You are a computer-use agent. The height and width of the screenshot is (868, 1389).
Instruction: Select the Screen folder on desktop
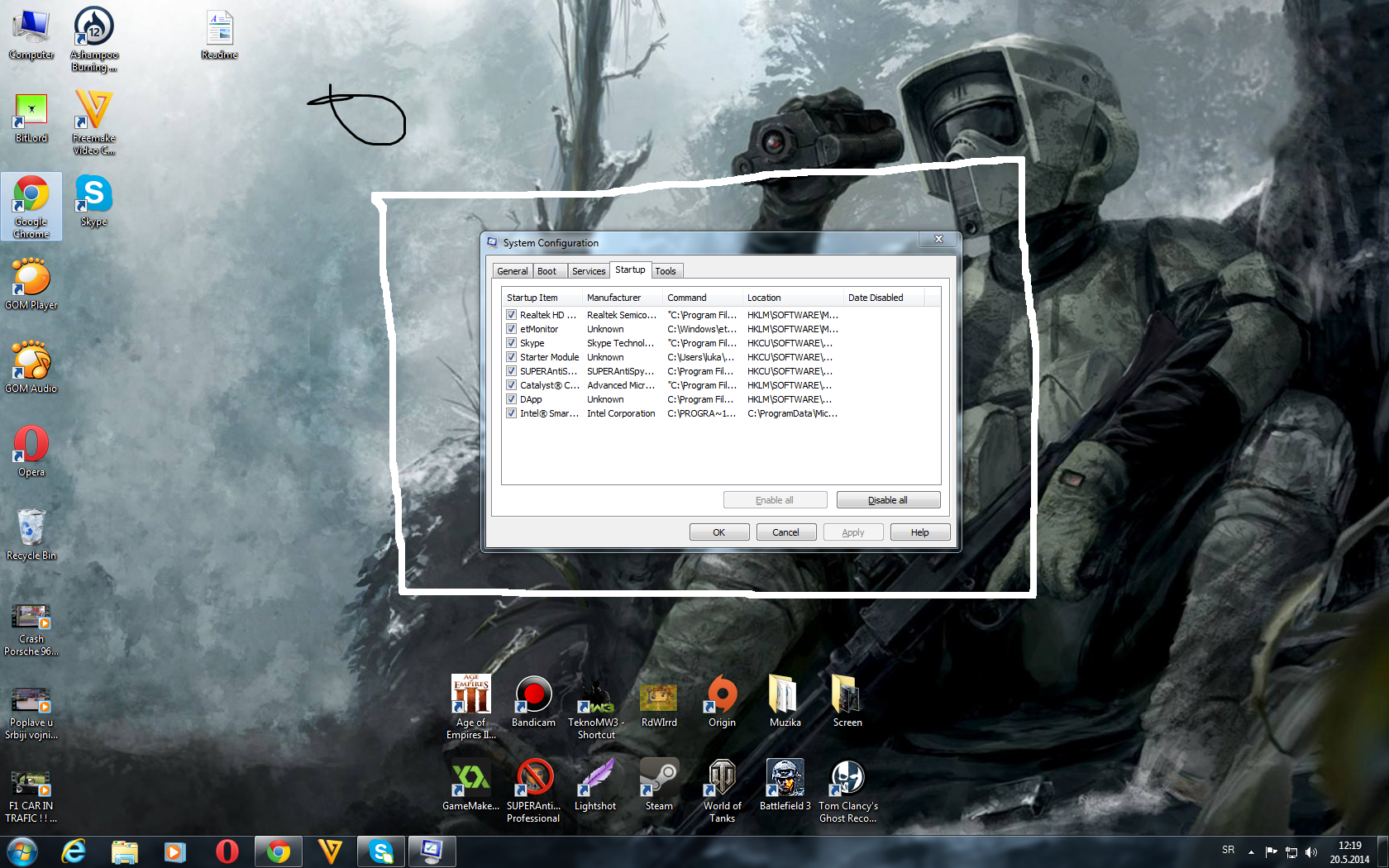click(x=847, y=702)
